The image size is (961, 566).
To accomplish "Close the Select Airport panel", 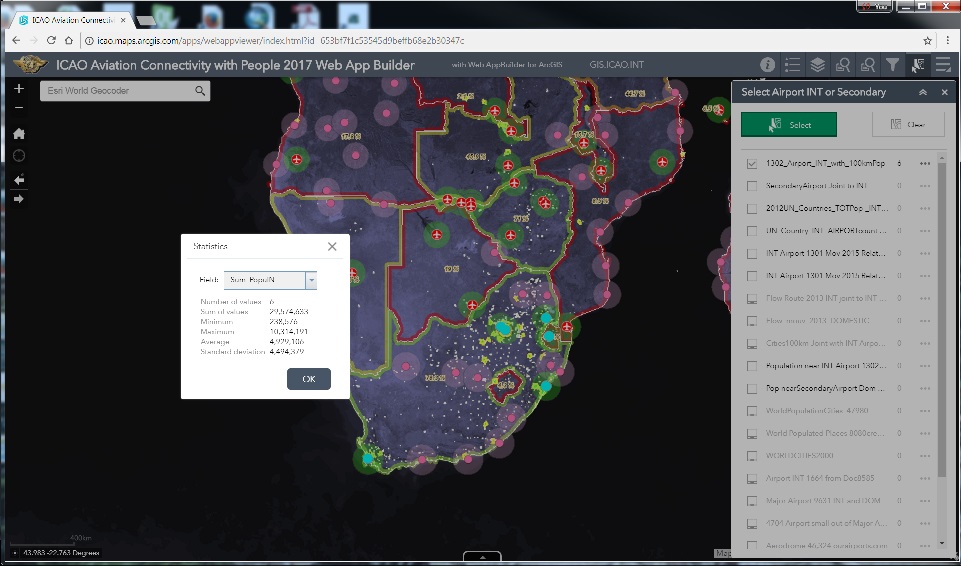I will 944,92.
